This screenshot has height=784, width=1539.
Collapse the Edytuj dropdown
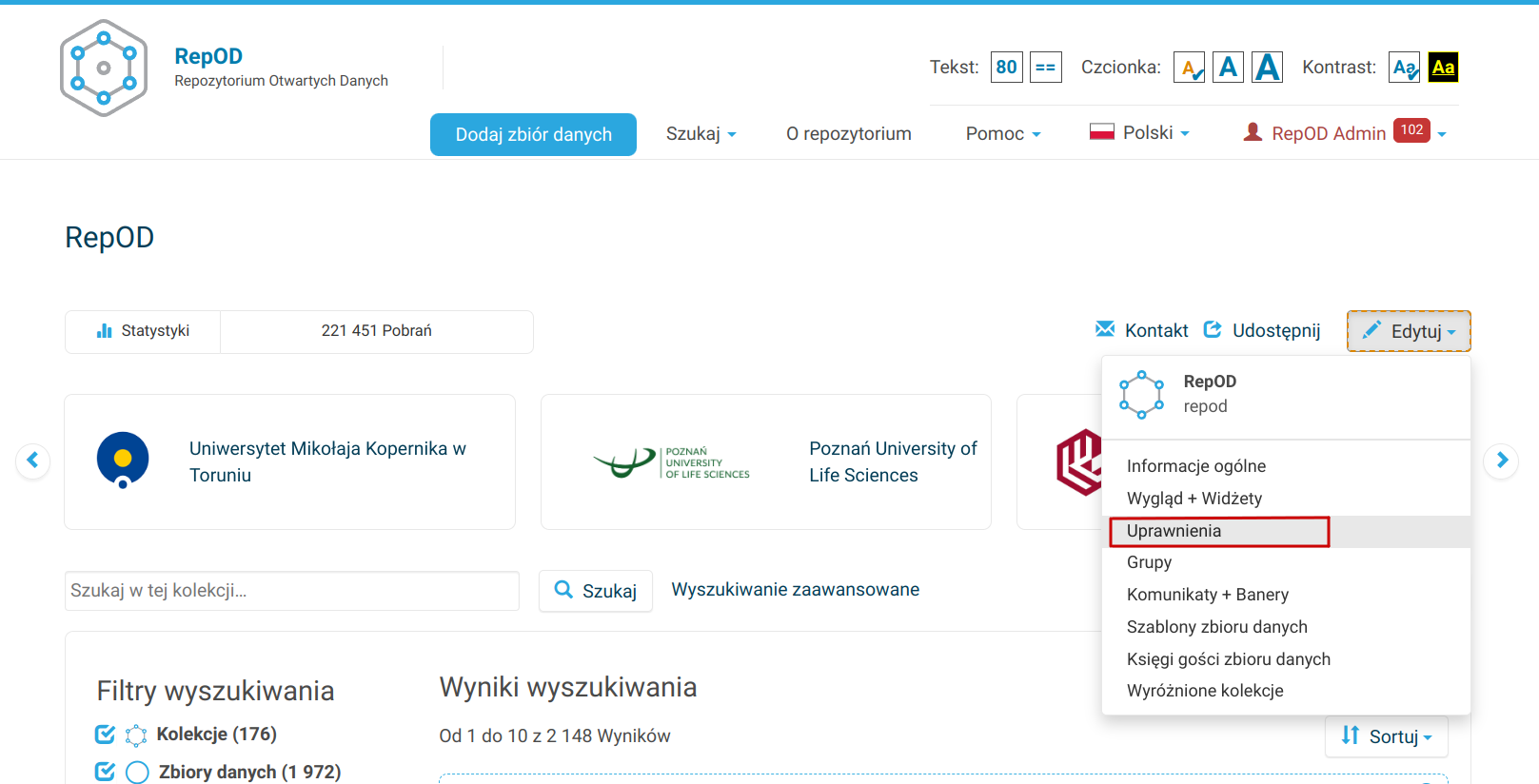coord(1409,331)
